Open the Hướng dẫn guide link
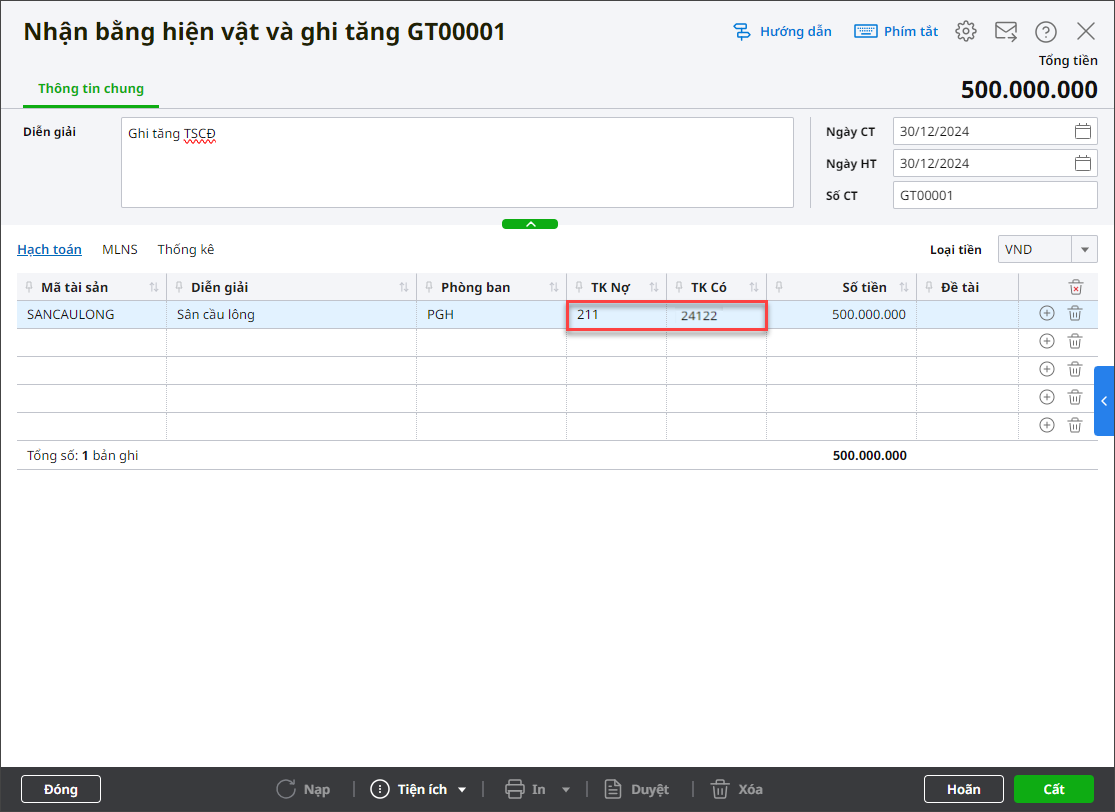The image size is (1115, 812). pos(782,31)
